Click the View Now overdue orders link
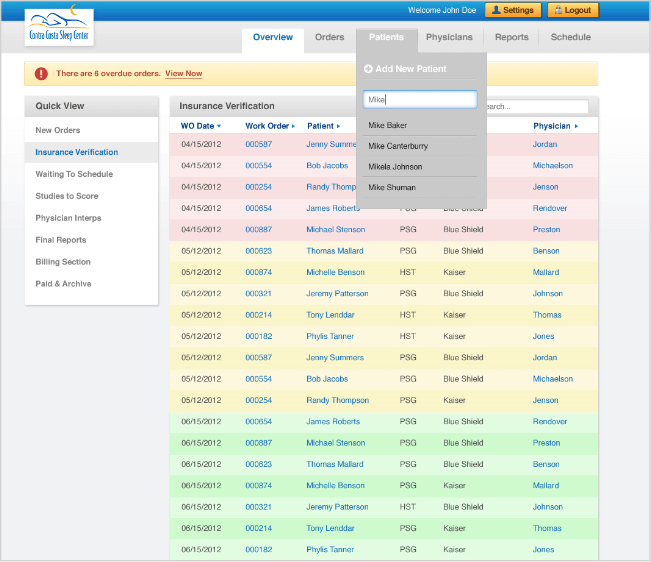This screenshot has height=562, width=651. tap(183, 73)
